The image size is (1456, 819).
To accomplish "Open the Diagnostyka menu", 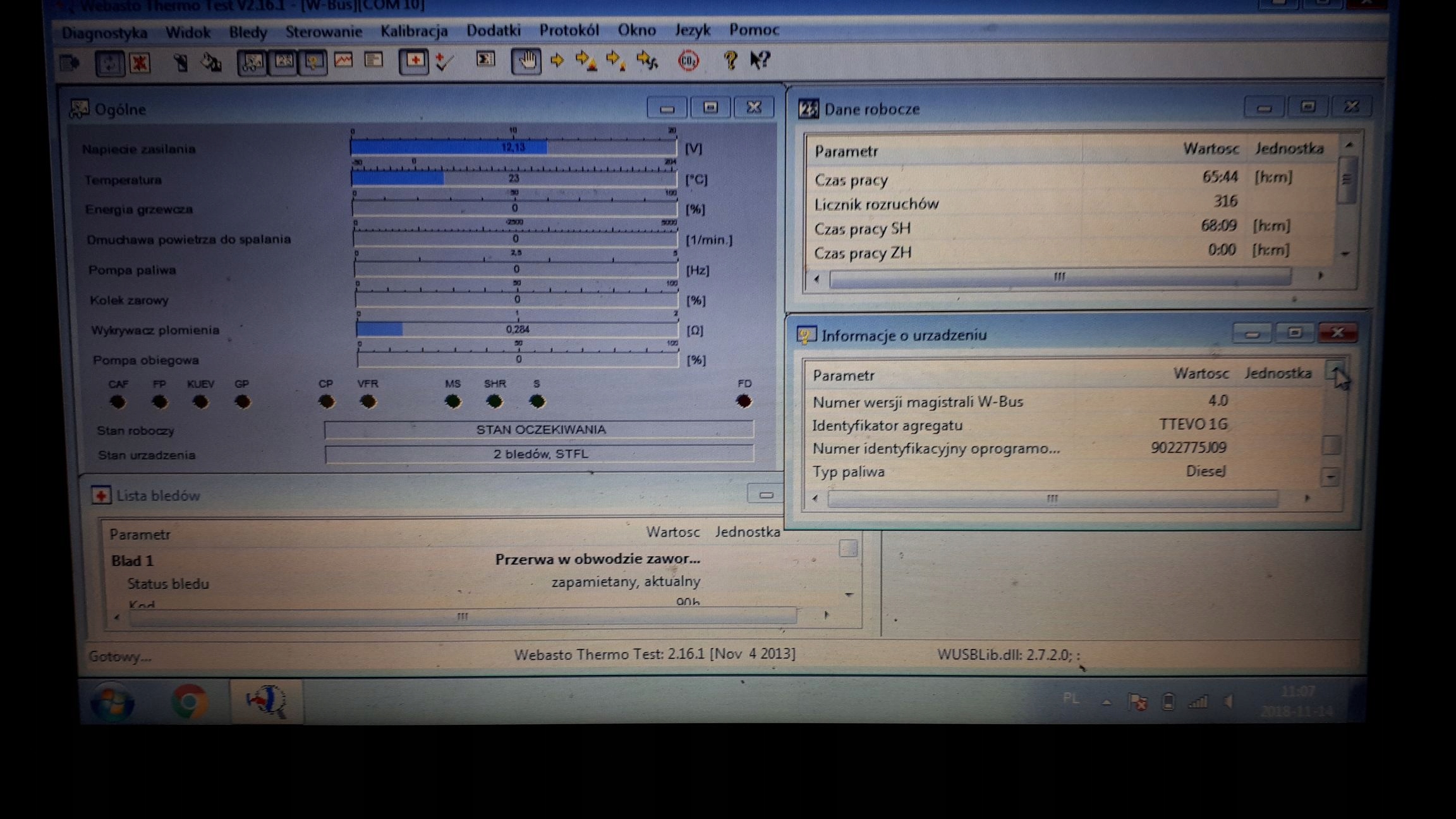I will coord(104,32).
